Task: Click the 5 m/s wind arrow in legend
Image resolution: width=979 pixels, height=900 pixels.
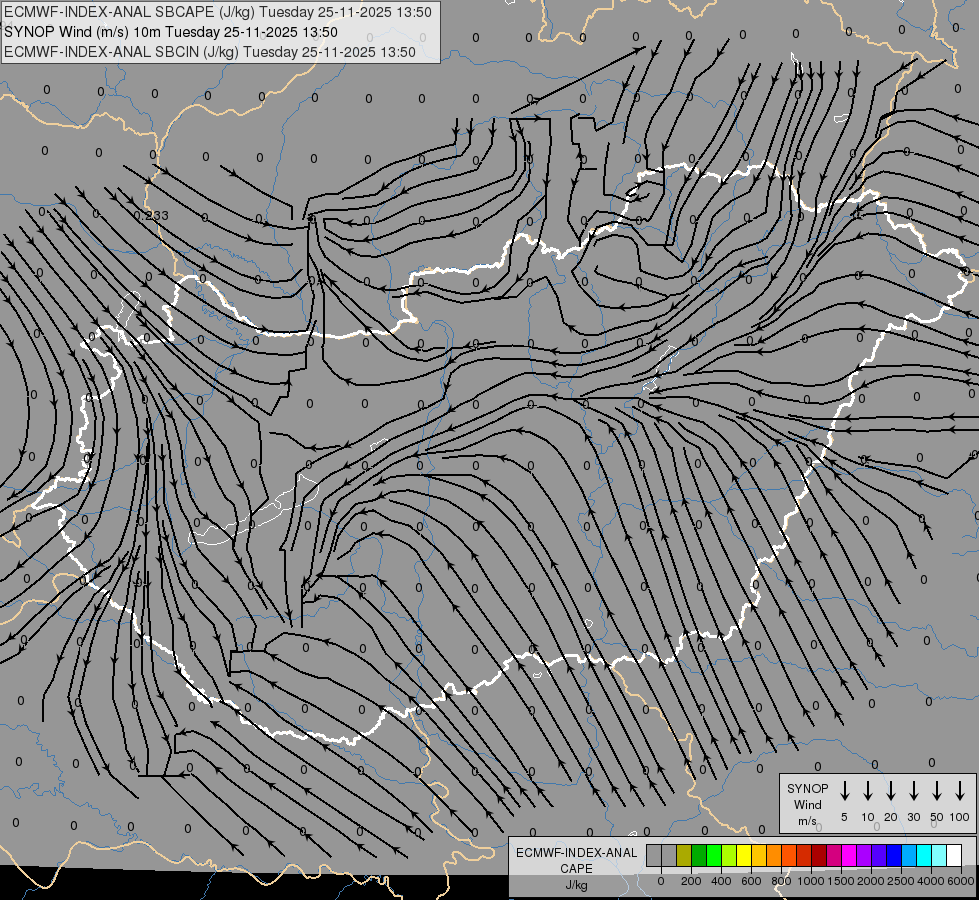Action: click(845, 791)
